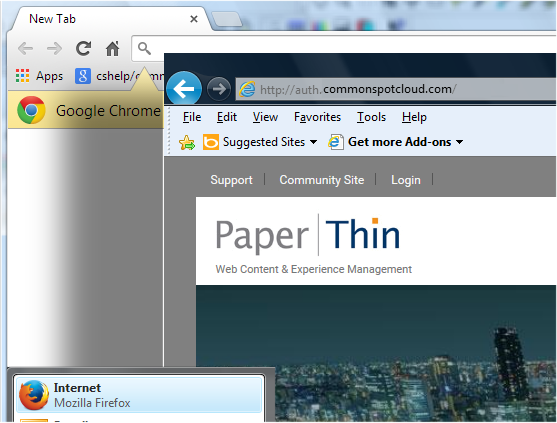Screen dimensions: 557x423
Task: Open the Community Site link
Action: pos(321,180)
